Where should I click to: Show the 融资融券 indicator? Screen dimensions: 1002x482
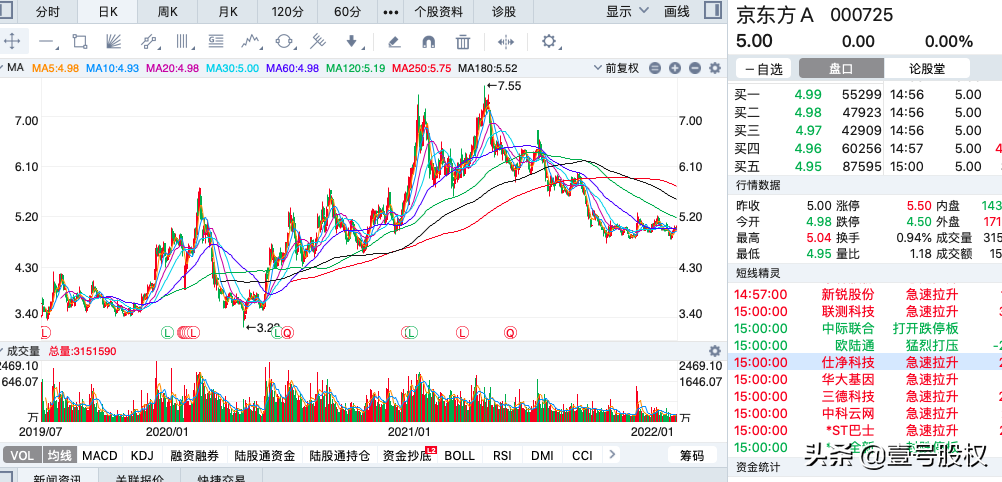[194, 455]
